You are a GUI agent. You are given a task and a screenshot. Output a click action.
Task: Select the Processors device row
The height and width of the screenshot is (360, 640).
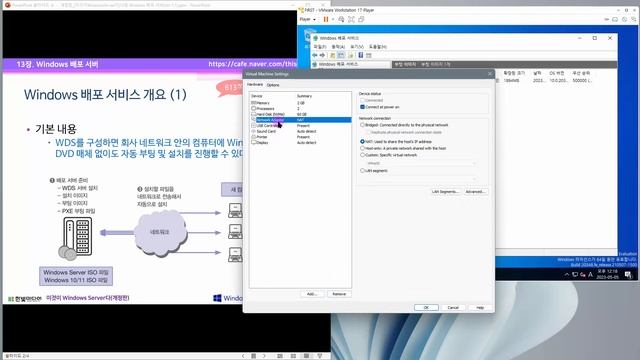301,109
